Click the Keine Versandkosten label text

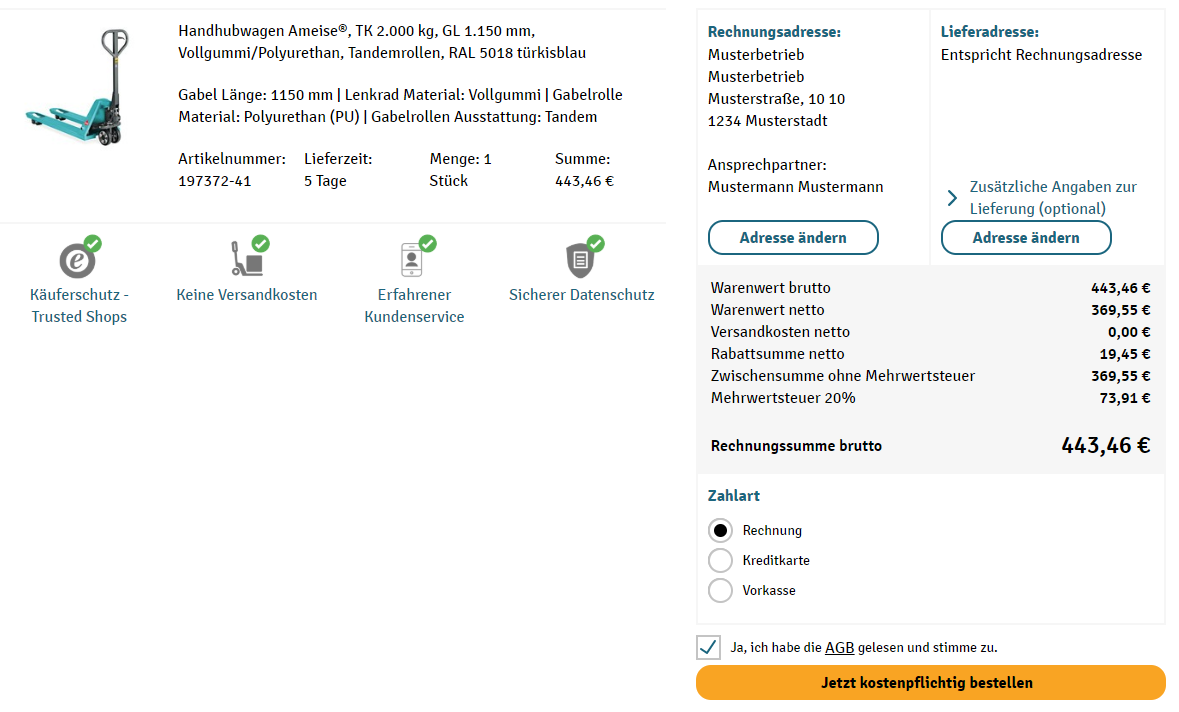[247, 295]
